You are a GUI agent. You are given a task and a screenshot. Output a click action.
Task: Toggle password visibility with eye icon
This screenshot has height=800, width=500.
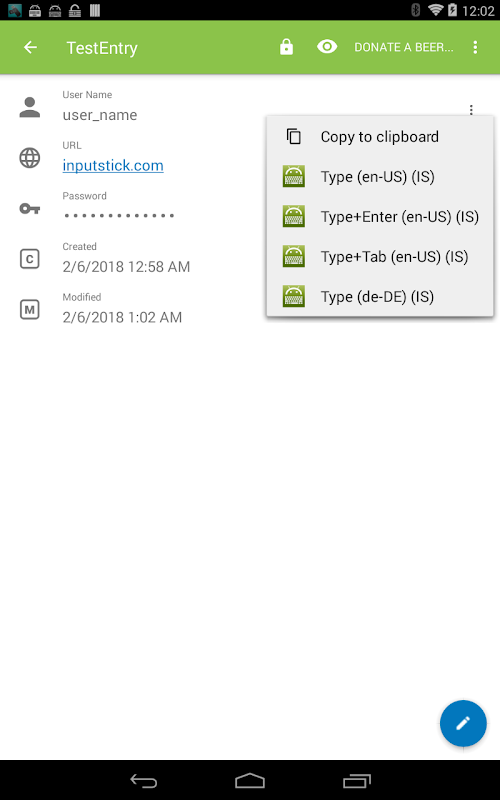click(327, 47)
